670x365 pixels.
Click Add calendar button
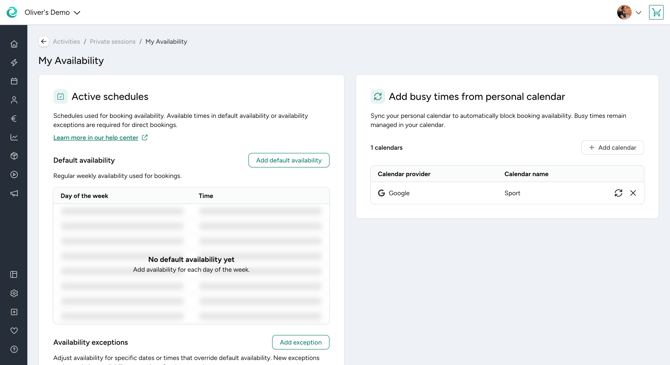pos(612,147)
